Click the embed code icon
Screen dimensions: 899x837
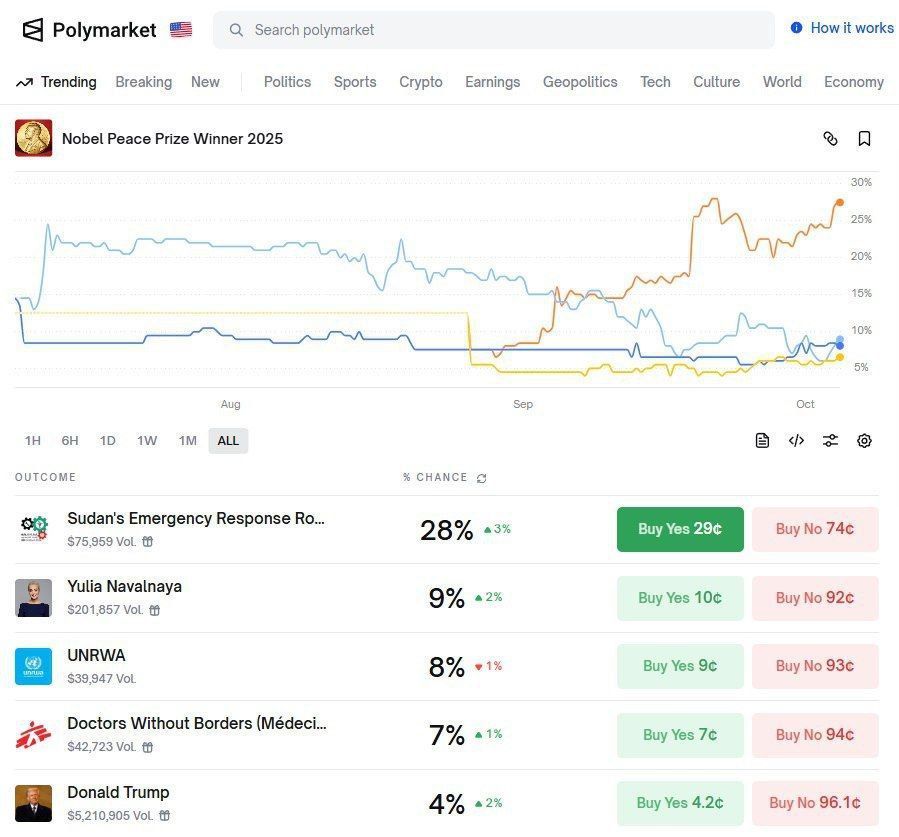[x=796, y=441]
